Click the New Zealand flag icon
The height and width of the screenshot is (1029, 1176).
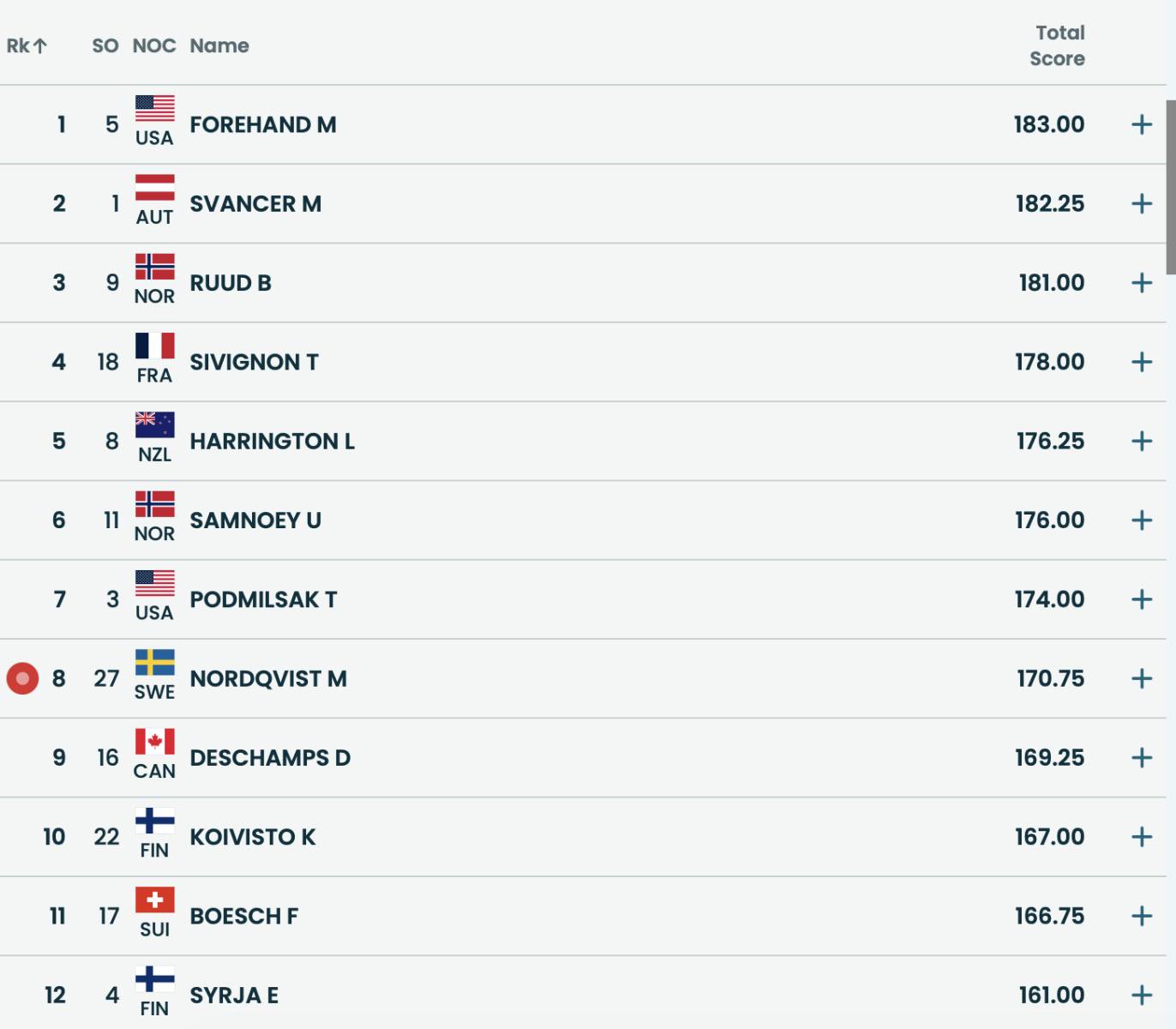click(154, 424)
